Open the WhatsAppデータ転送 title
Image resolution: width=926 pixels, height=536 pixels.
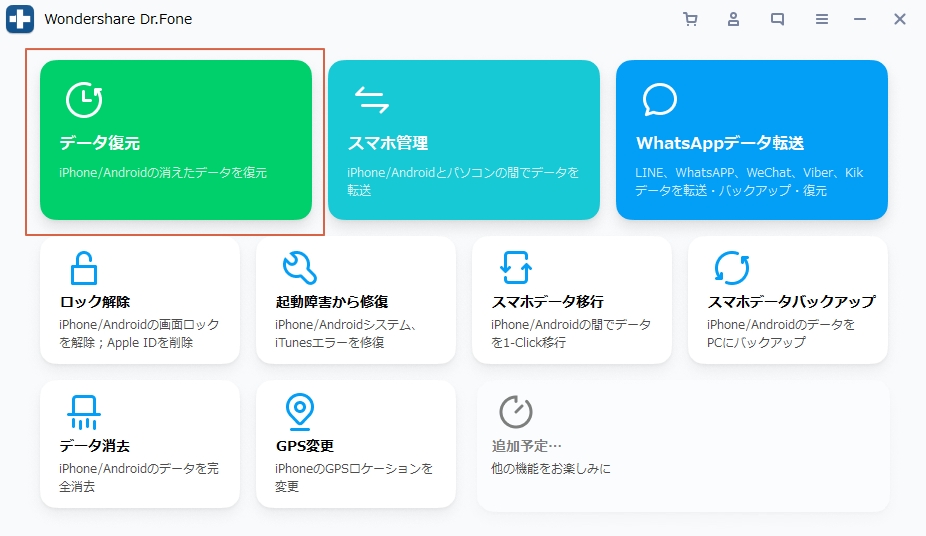[720, 143]
